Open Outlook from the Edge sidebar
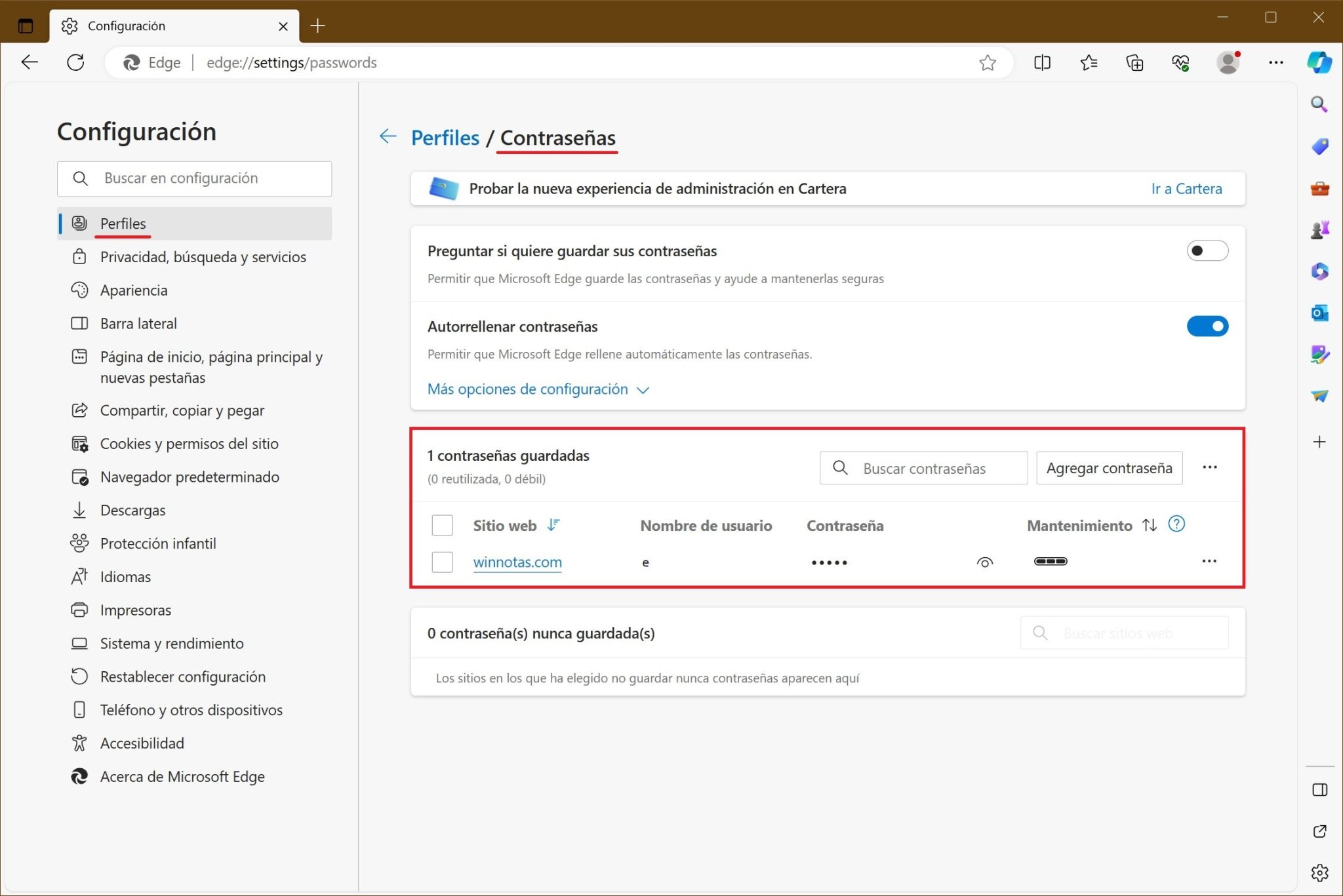The width and height of the screenshot is (1343, 896). pyautogui.click(x=1320, y=313)
